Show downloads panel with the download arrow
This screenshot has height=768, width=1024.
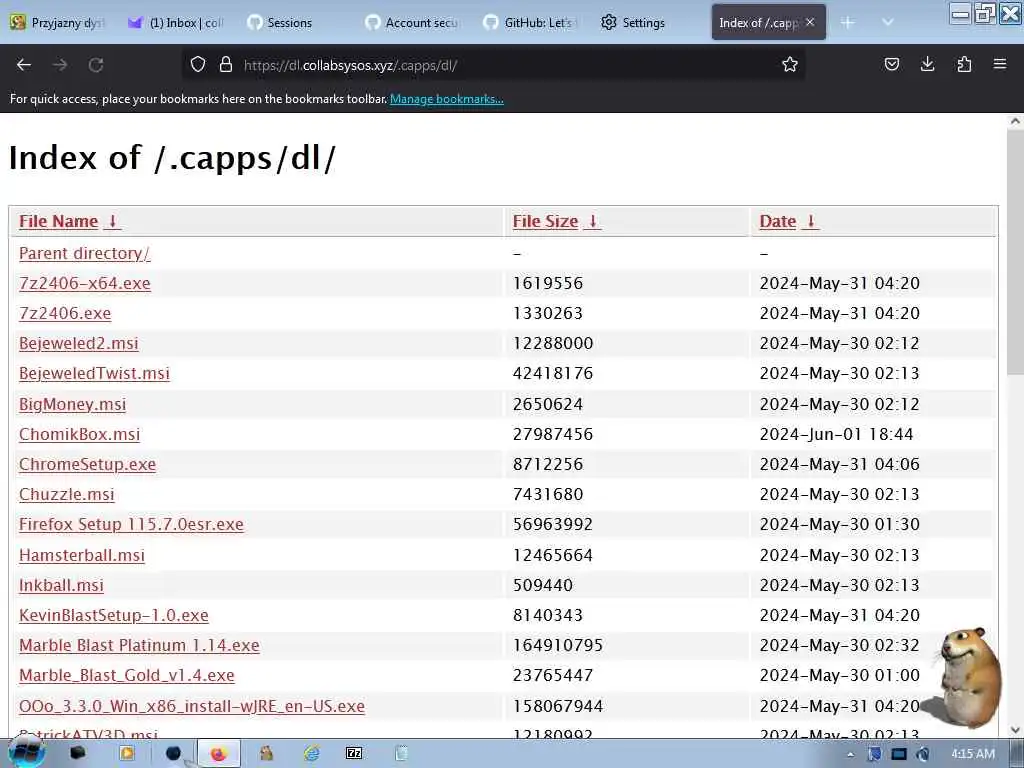(927, 64)
